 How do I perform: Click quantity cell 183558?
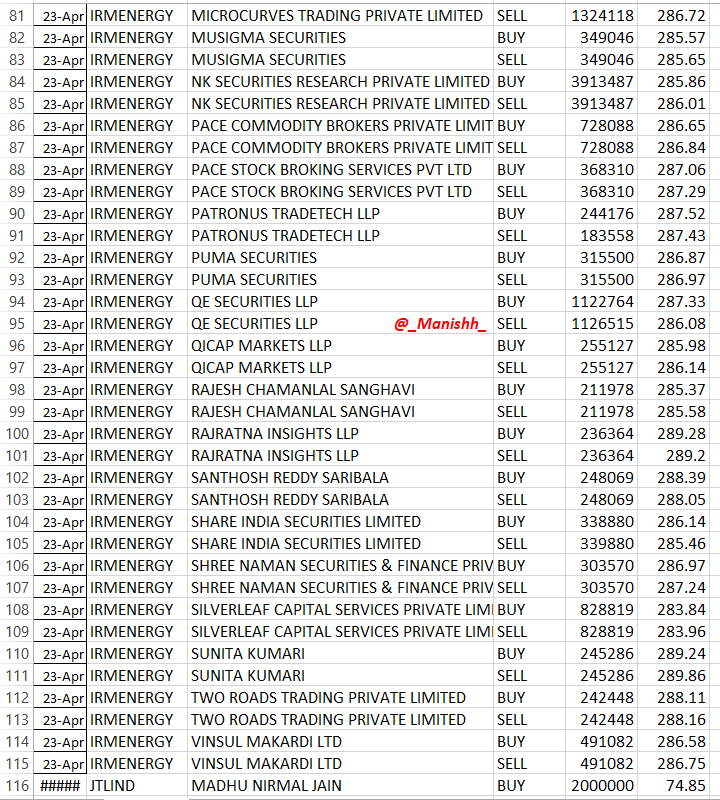pyautogui.click(x=601, y=235)
